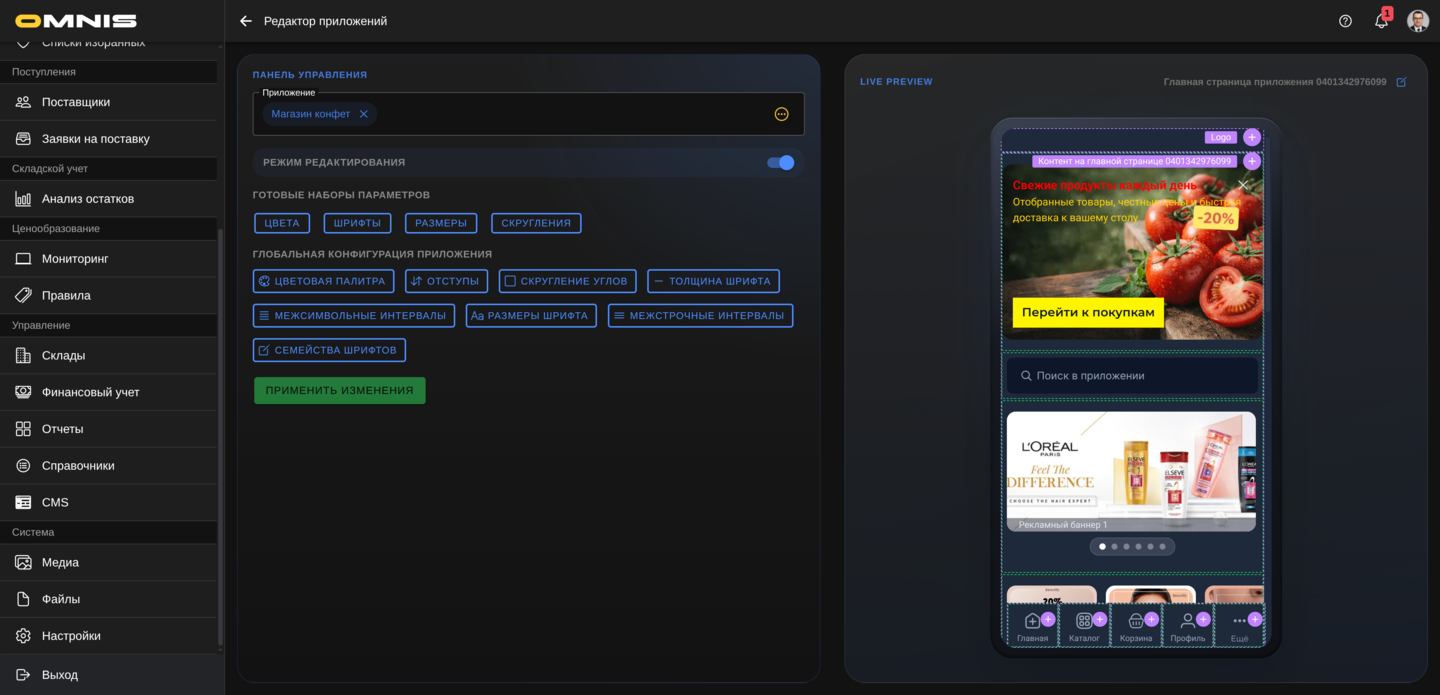Open notifications bell icon

1381,21
